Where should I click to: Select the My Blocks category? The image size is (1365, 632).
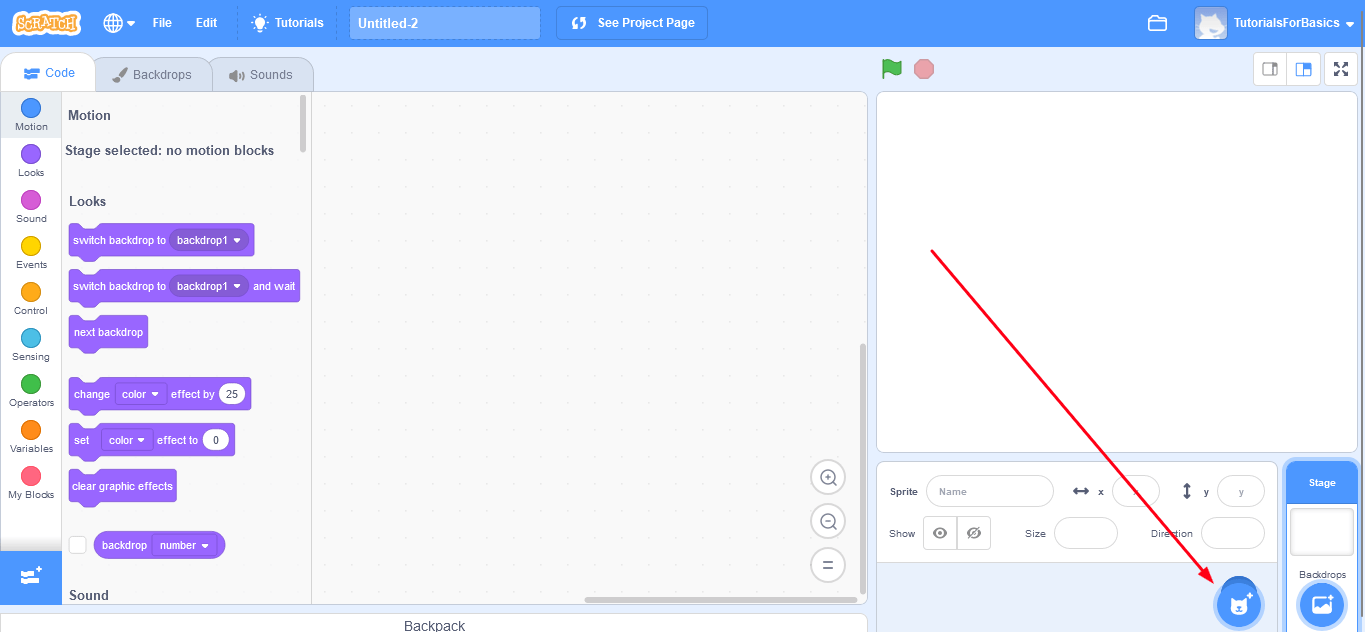[31, 483]
